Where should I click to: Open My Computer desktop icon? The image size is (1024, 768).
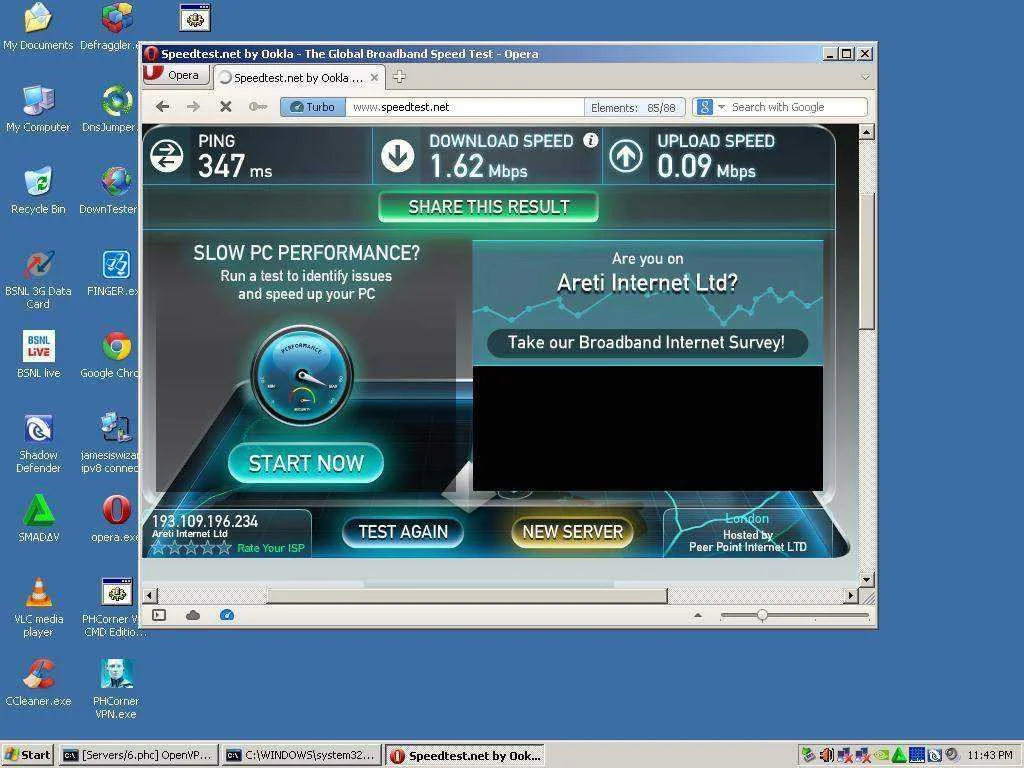38,109
